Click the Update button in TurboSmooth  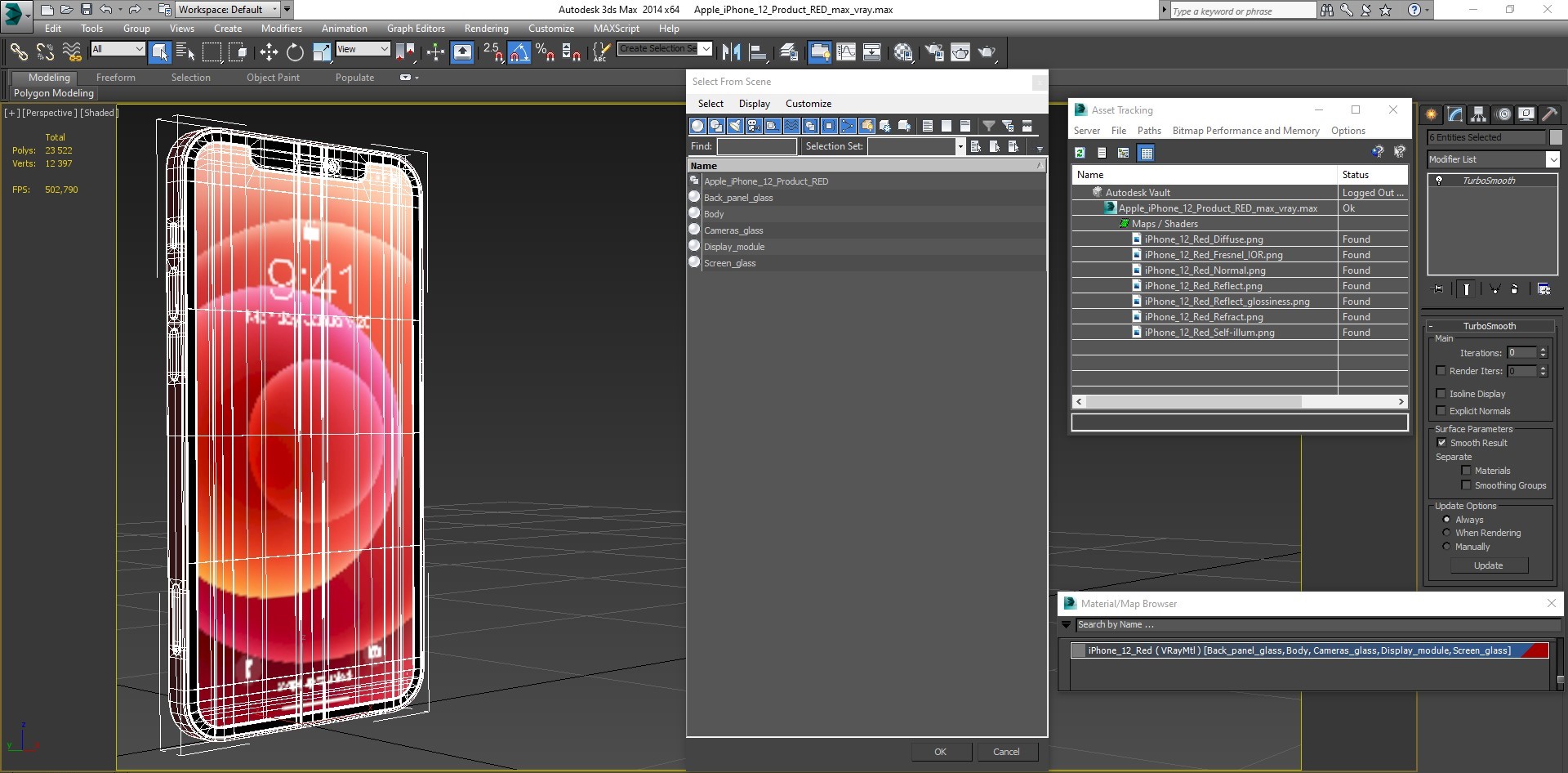1488,565
